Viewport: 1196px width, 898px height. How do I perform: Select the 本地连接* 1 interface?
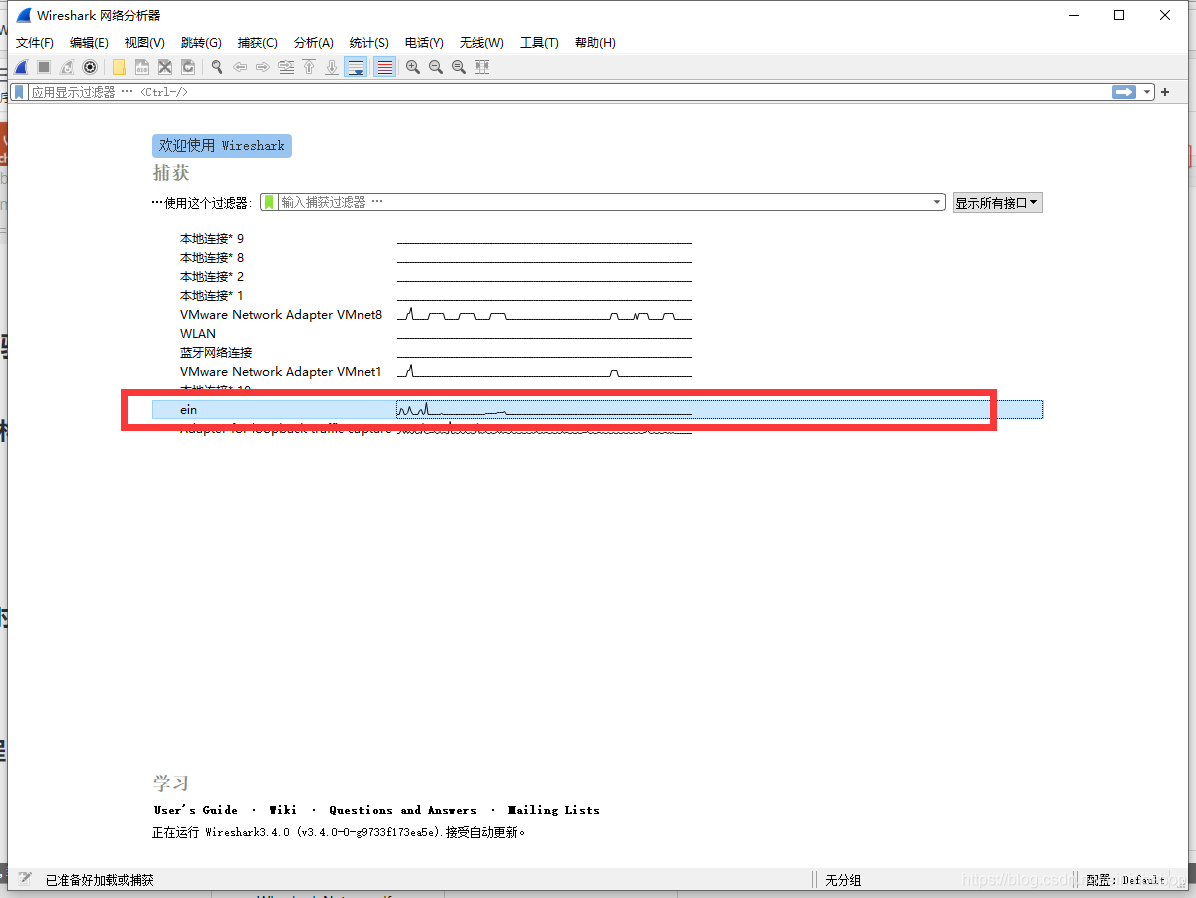click(x=211, y=296)
